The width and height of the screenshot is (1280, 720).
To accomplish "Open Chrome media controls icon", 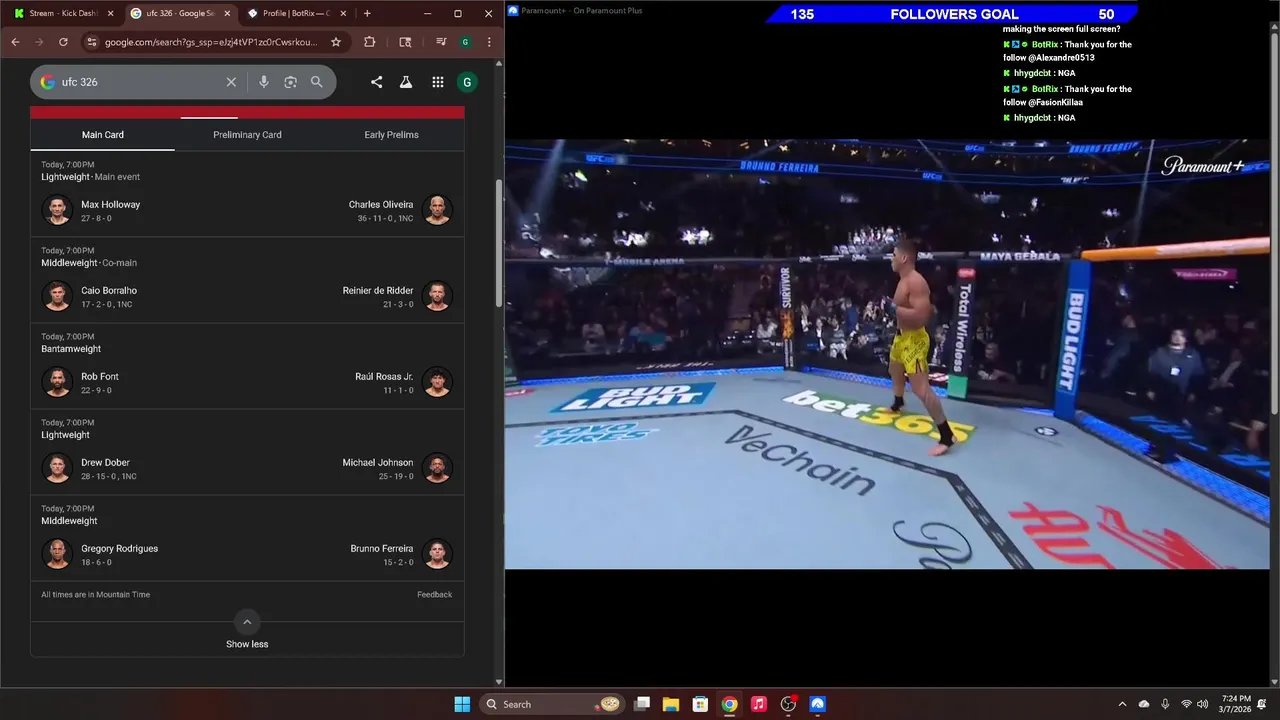I will [x=441, y=42].
